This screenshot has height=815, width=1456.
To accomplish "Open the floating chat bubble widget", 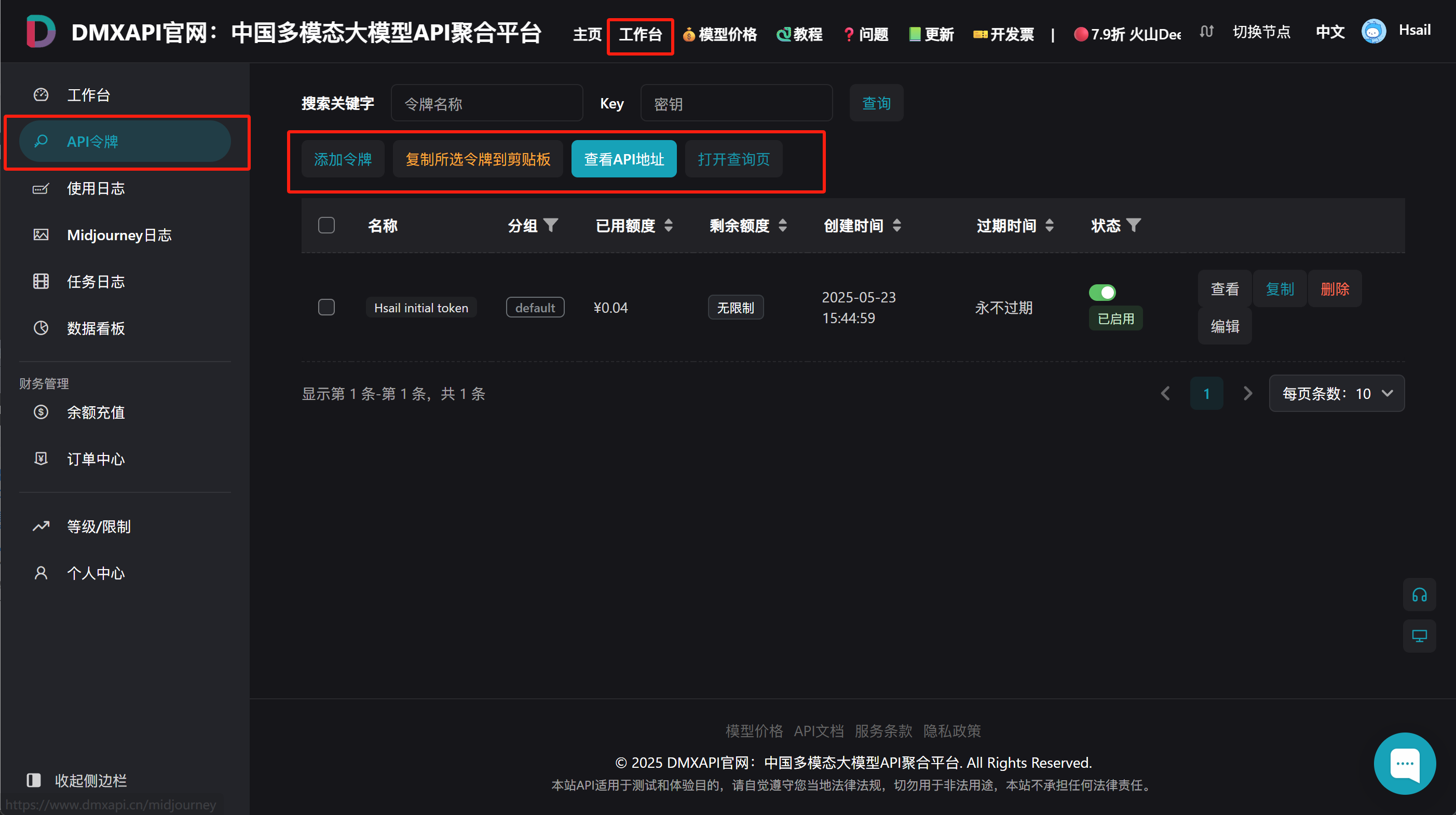I will pos(1405,764).
